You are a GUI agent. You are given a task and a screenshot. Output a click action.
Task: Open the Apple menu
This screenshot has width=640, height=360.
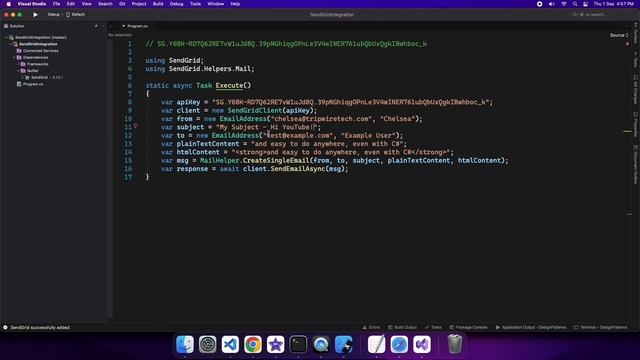(x=9, y=4)
